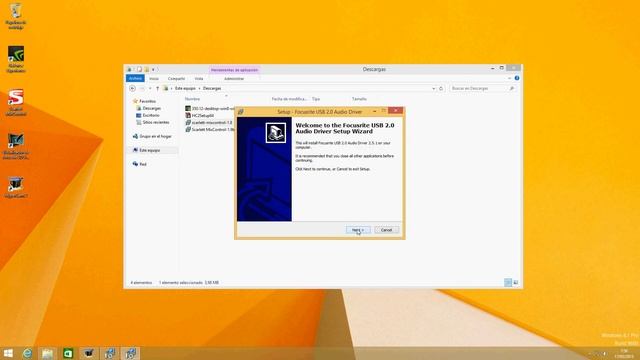
Task: Click Descargas in the address bar path
Action: [212, 88]
